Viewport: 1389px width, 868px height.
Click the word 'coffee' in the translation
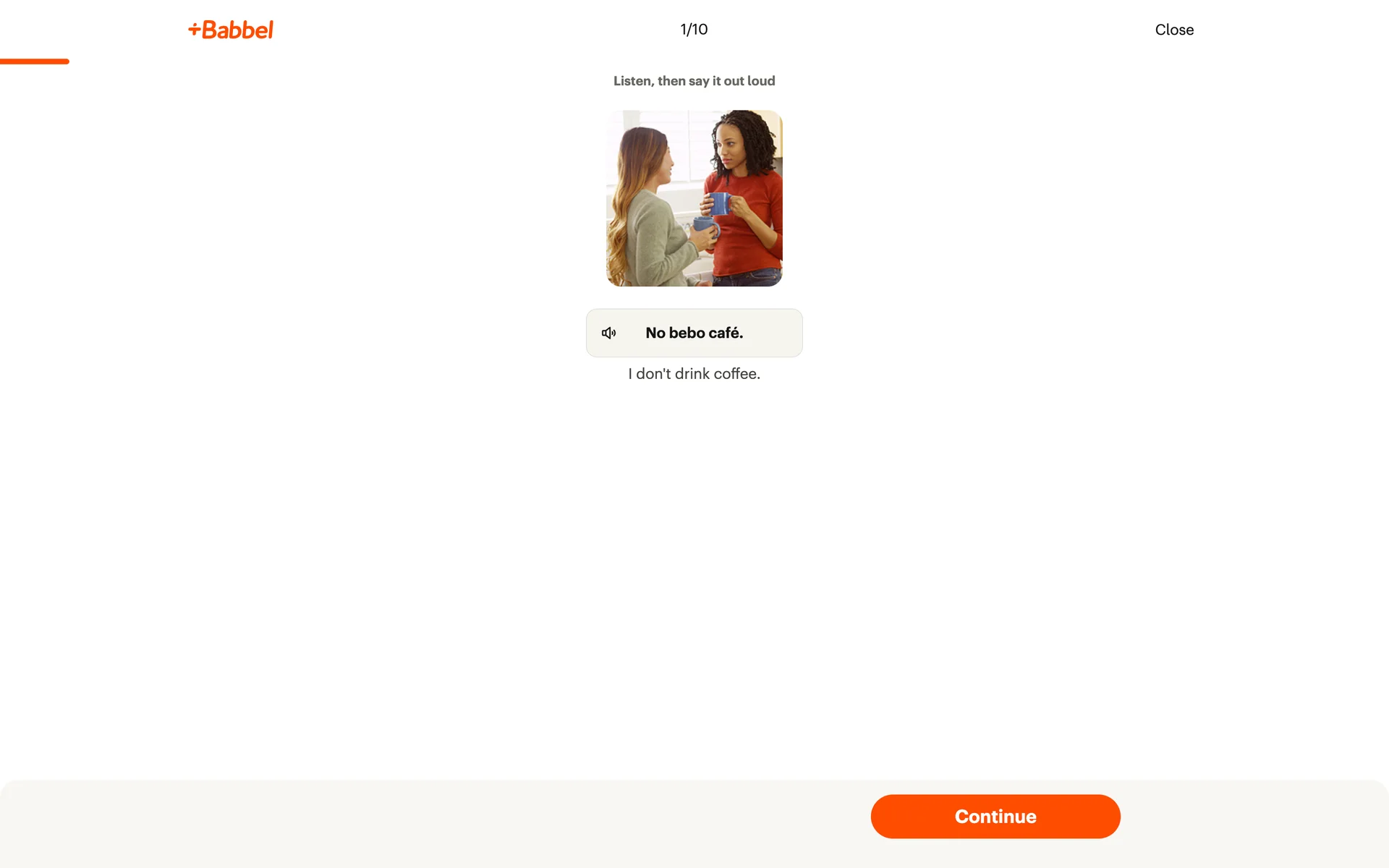[735, 374]
